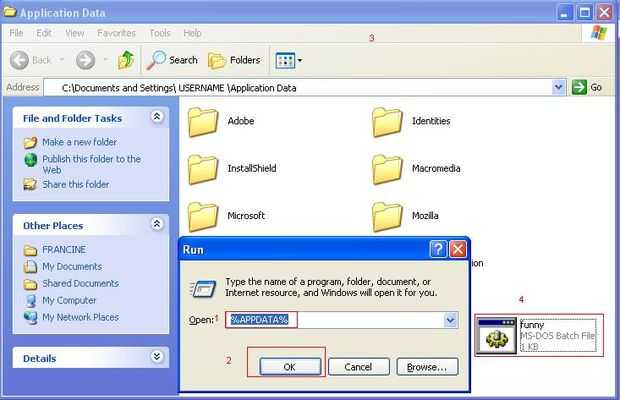Open the Run dialog Open dropdown
This screenshot has width=620, height=400.
click(x=450, y=320)
